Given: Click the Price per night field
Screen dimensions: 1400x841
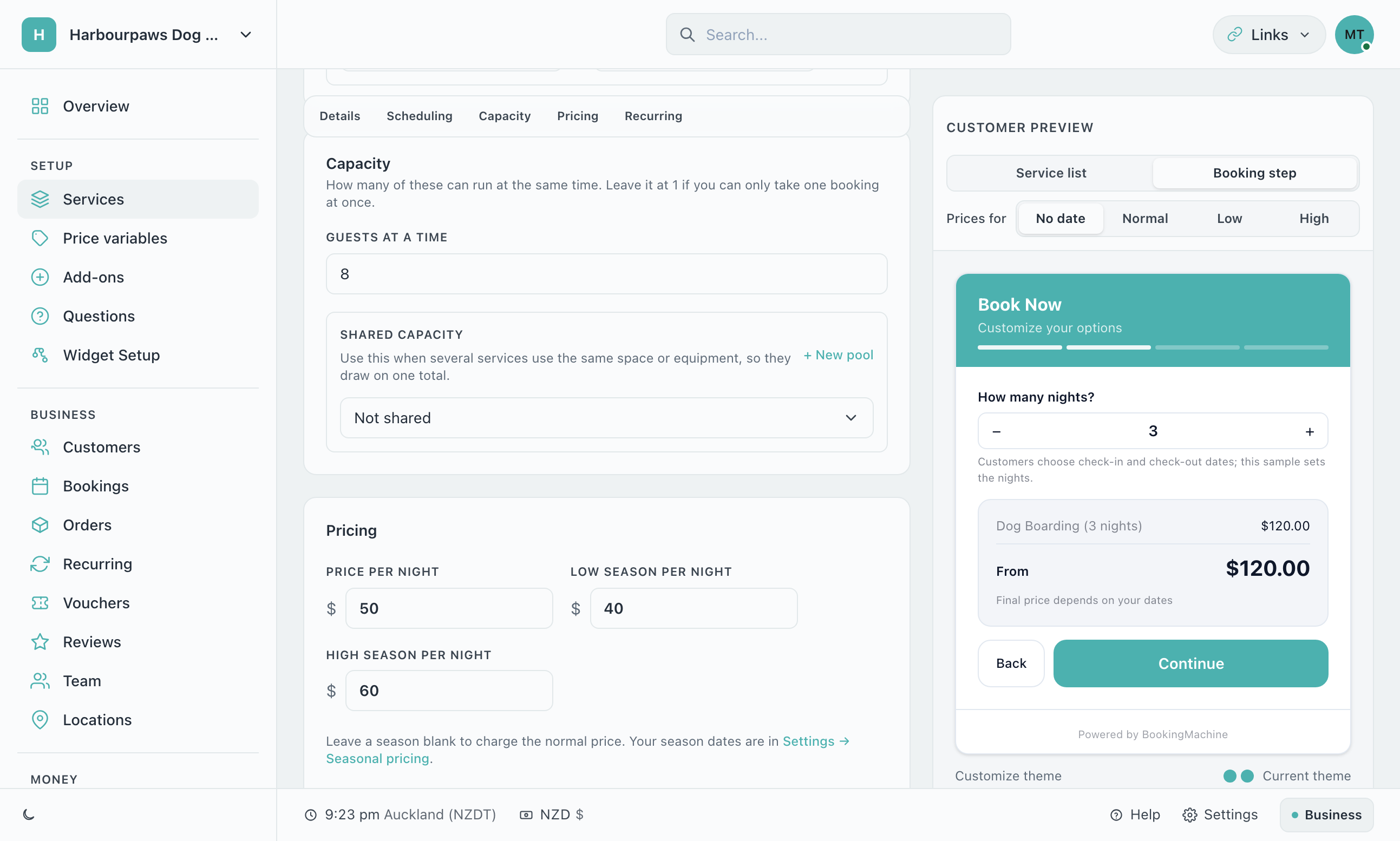Looking at the screenshot, I should [x=449, y=608].
